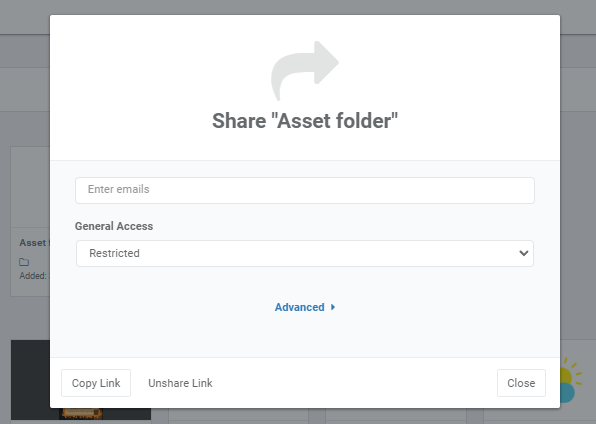
Task: Click the Added date text on the card
Action: pyautogui.click(x=34, y=276)
